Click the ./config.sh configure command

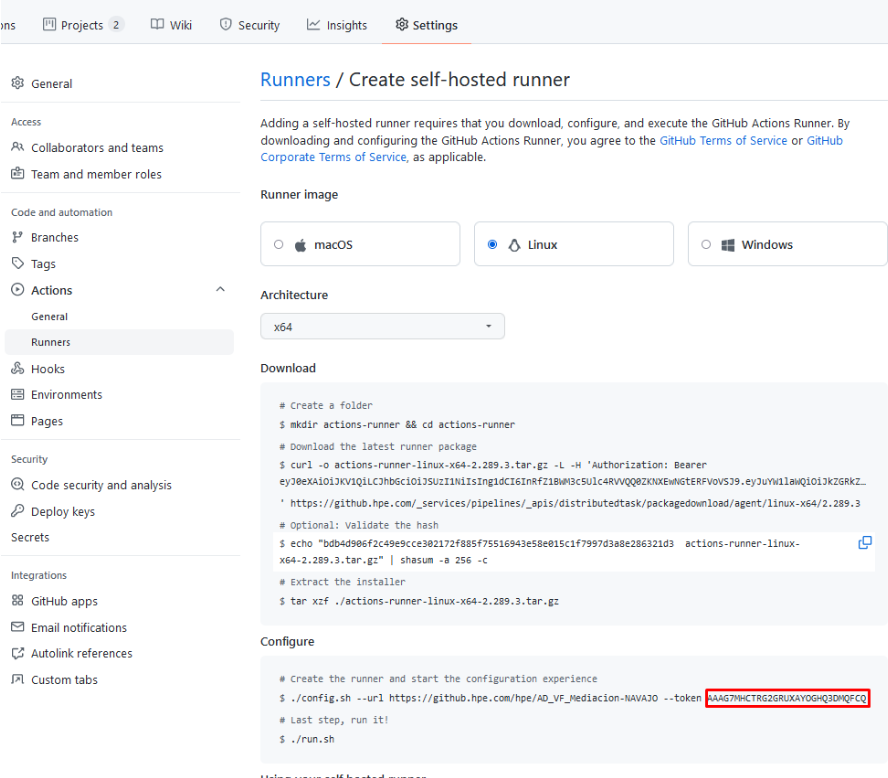[573, 698]
